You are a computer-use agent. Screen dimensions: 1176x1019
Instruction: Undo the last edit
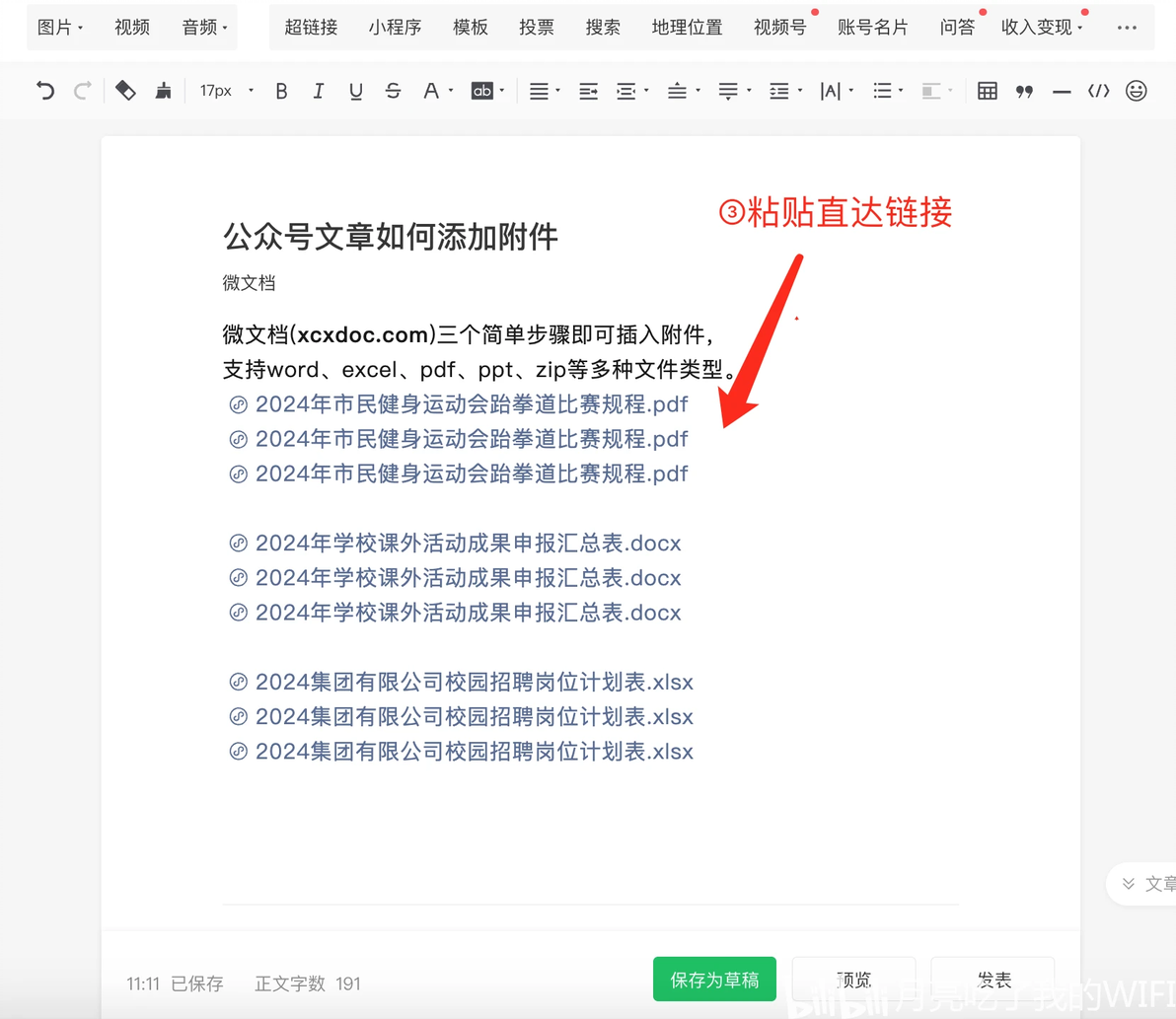pyautogui.click(x=45, y=91)
